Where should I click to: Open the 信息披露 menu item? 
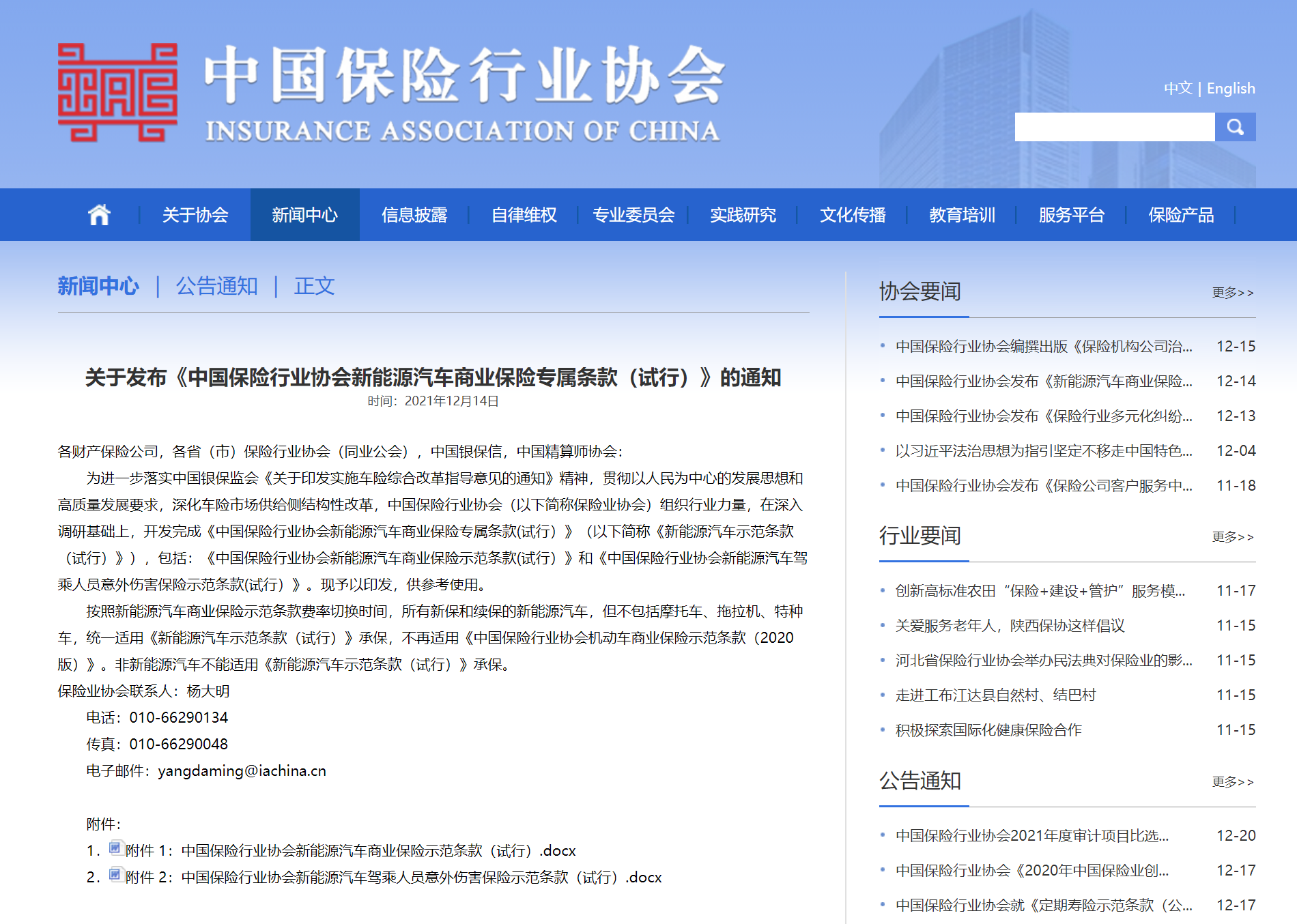pos(414,215)
